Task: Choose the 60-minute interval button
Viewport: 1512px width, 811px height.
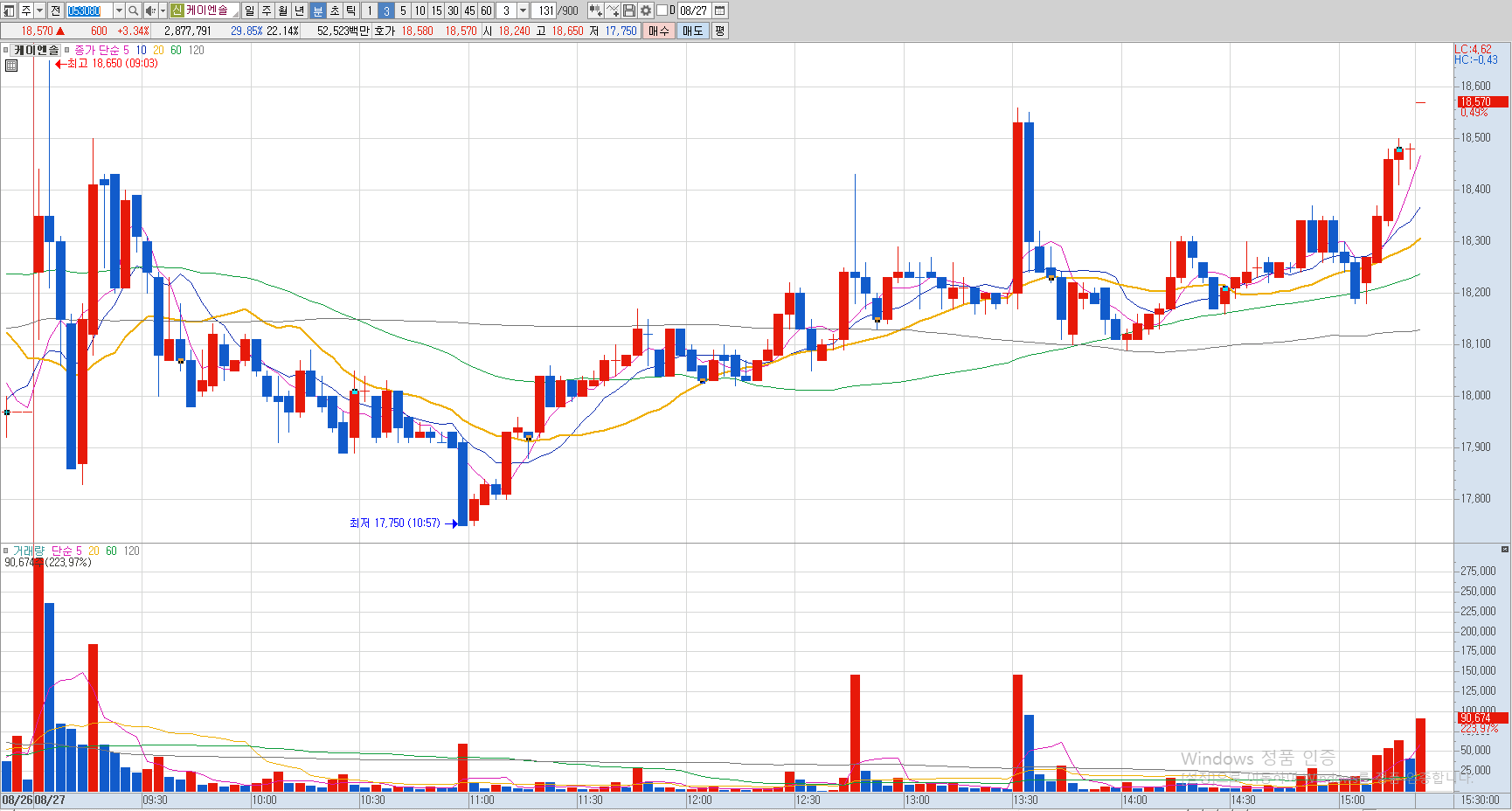Action: [x=486, y=10]
